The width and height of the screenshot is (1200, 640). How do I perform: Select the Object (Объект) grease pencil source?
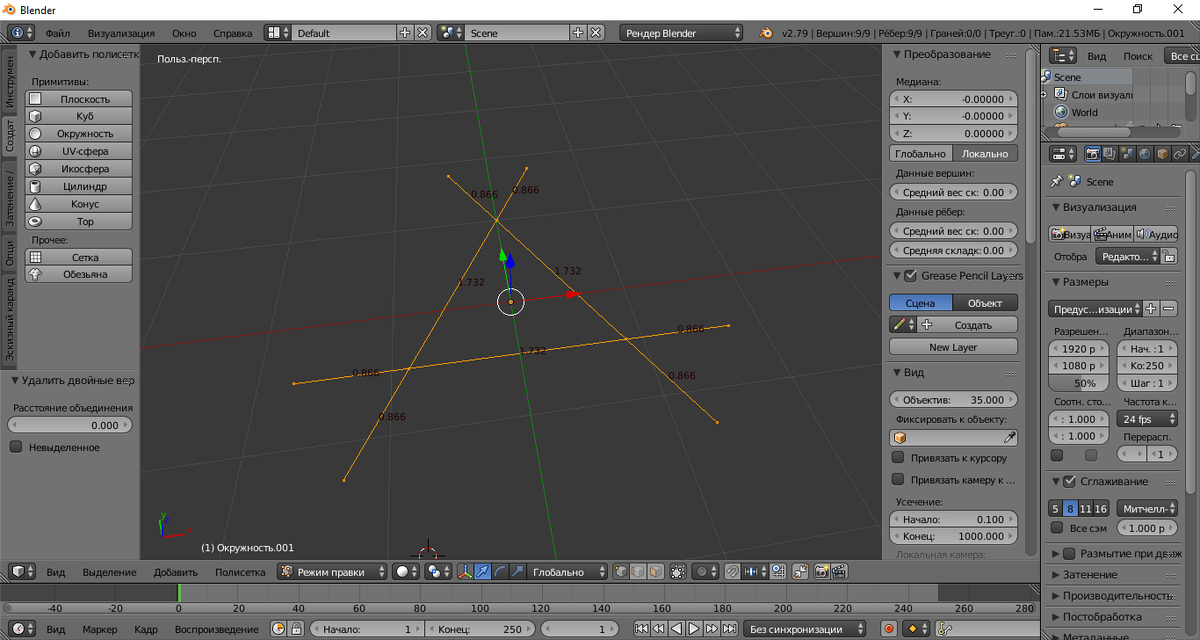985,303
